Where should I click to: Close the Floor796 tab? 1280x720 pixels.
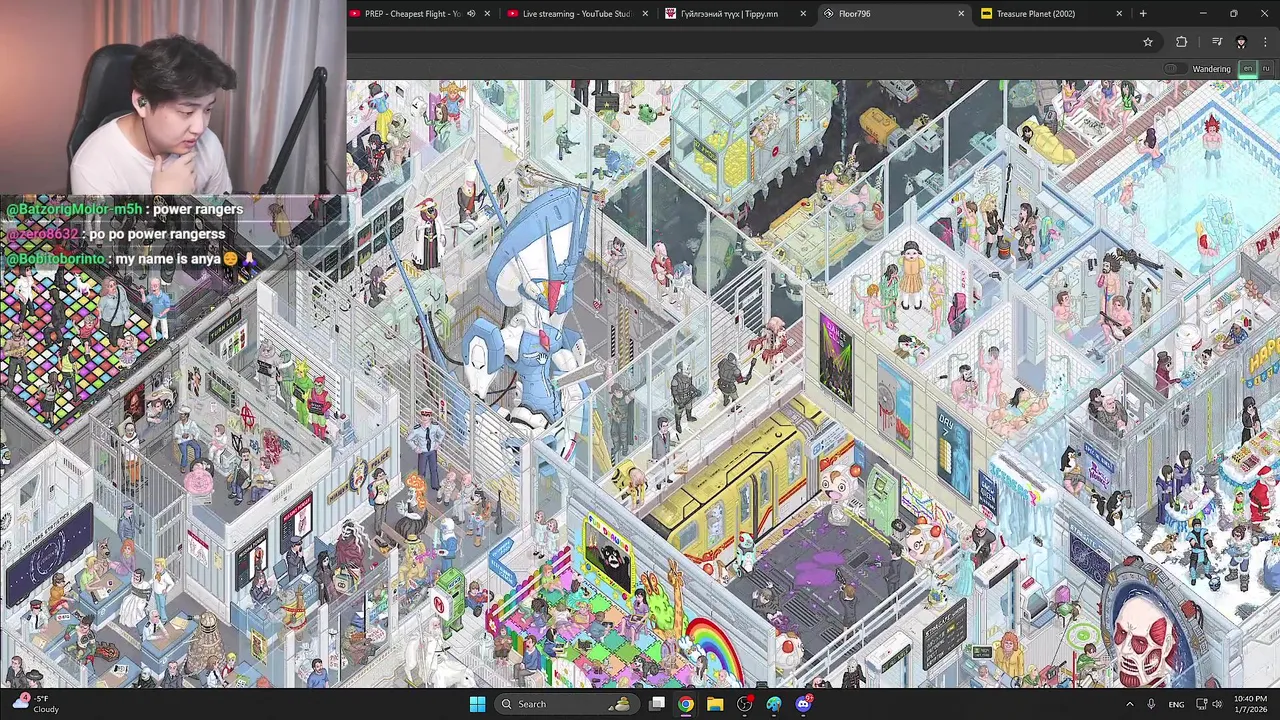tap(961, 14)
